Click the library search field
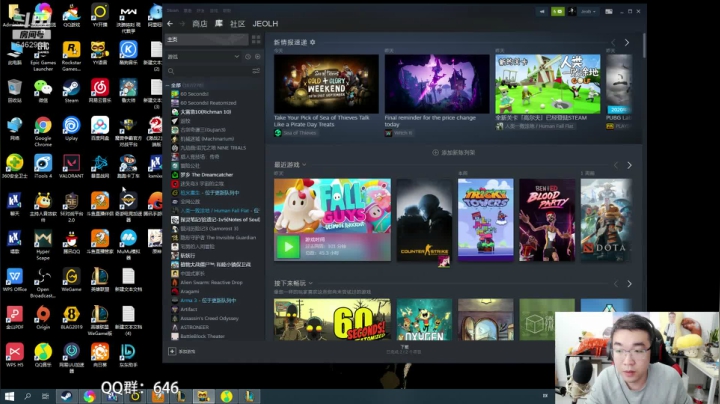Screen dimensions: 720x404 209,71
